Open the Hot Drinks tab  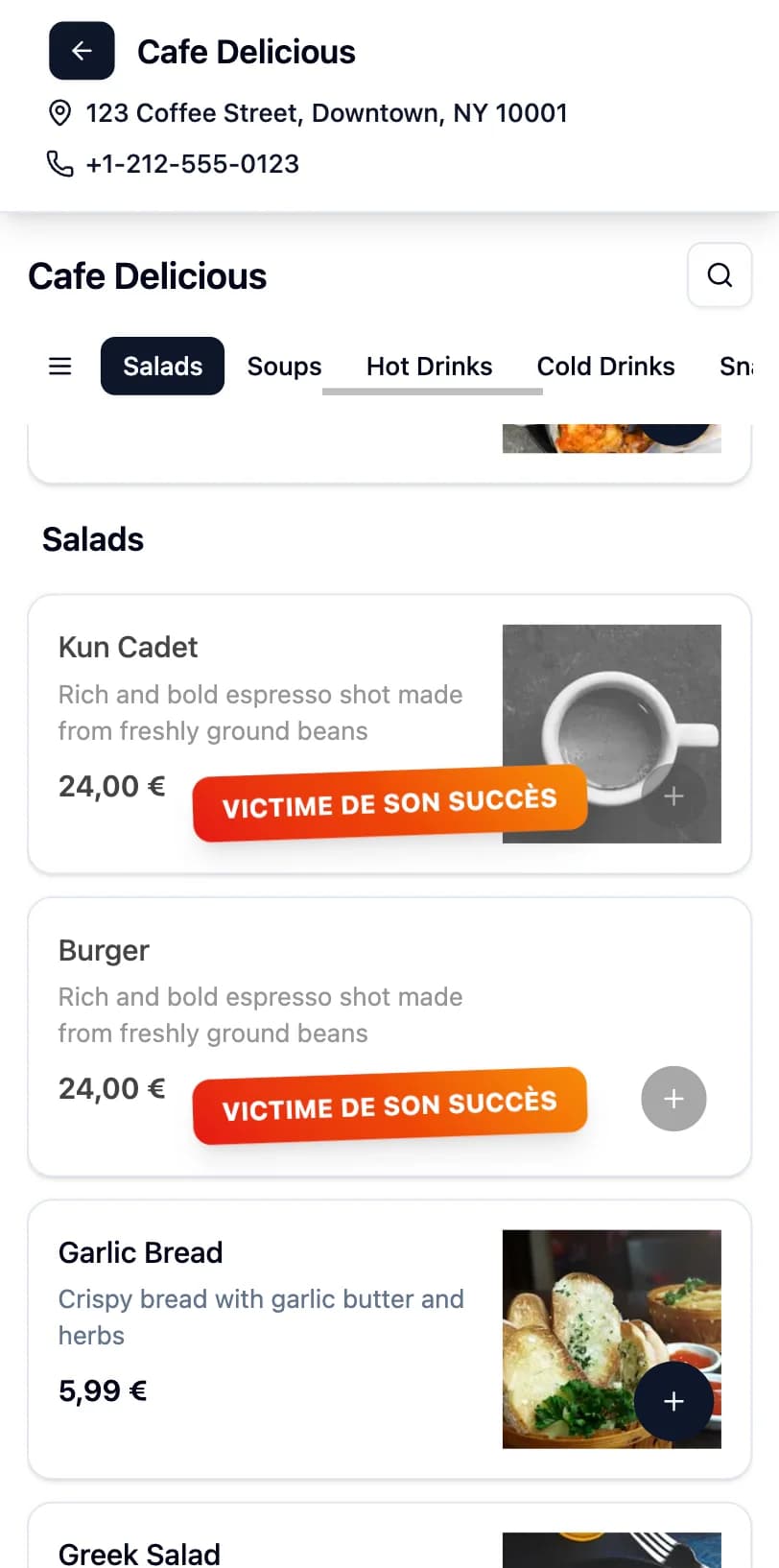tap(429, 366)
